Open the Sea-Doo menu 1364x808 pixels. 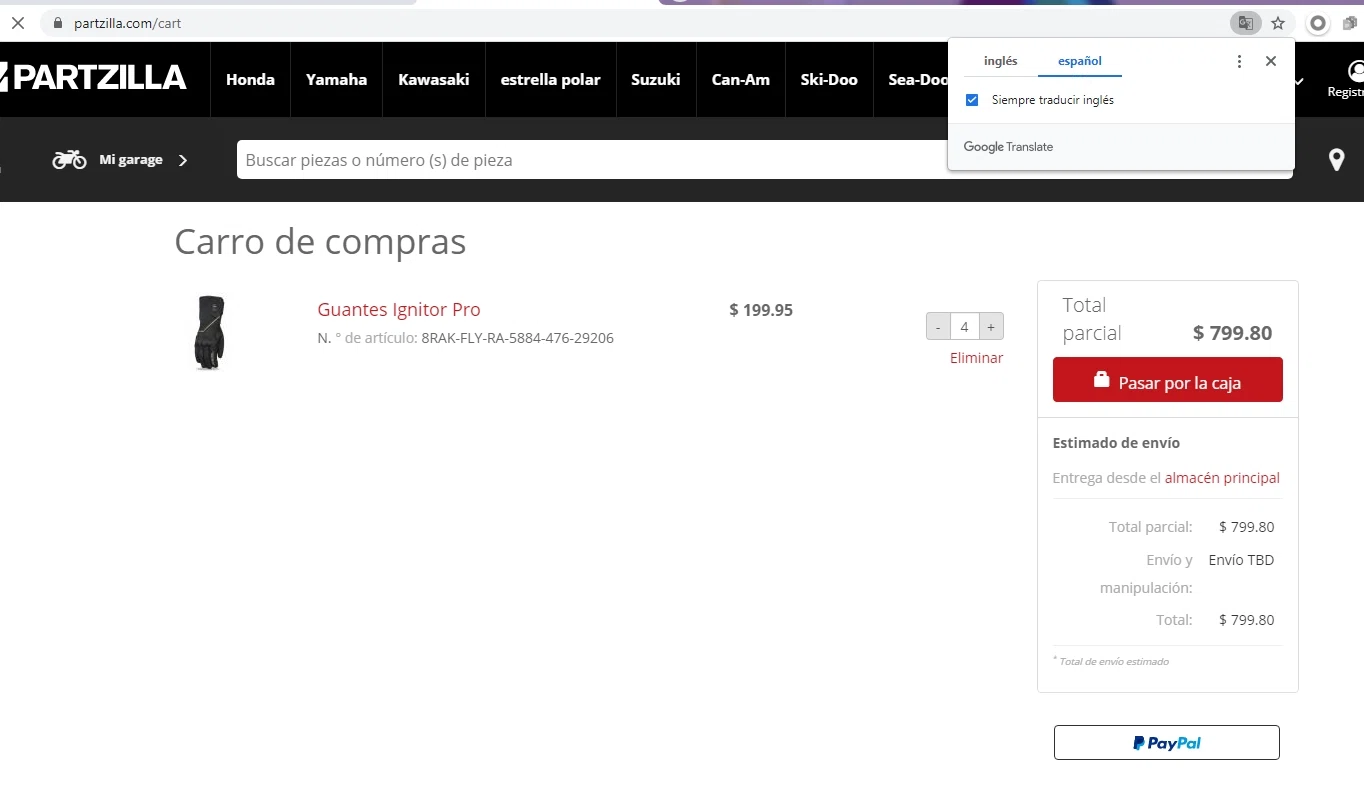pyautogui.click(x=917, y=79)
